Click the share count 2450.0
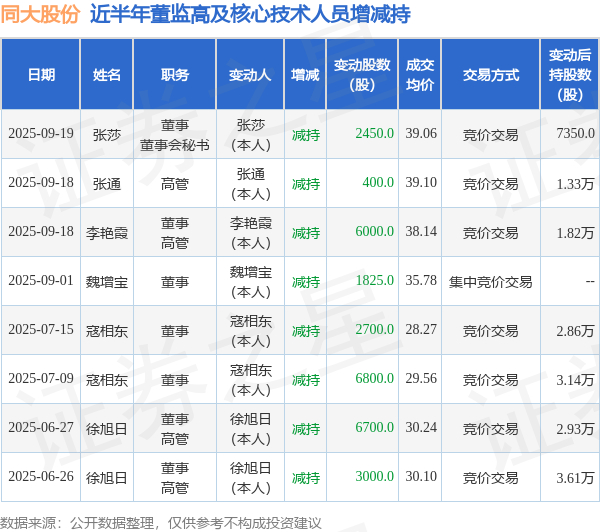600x532 pixels. click(374, 134)
